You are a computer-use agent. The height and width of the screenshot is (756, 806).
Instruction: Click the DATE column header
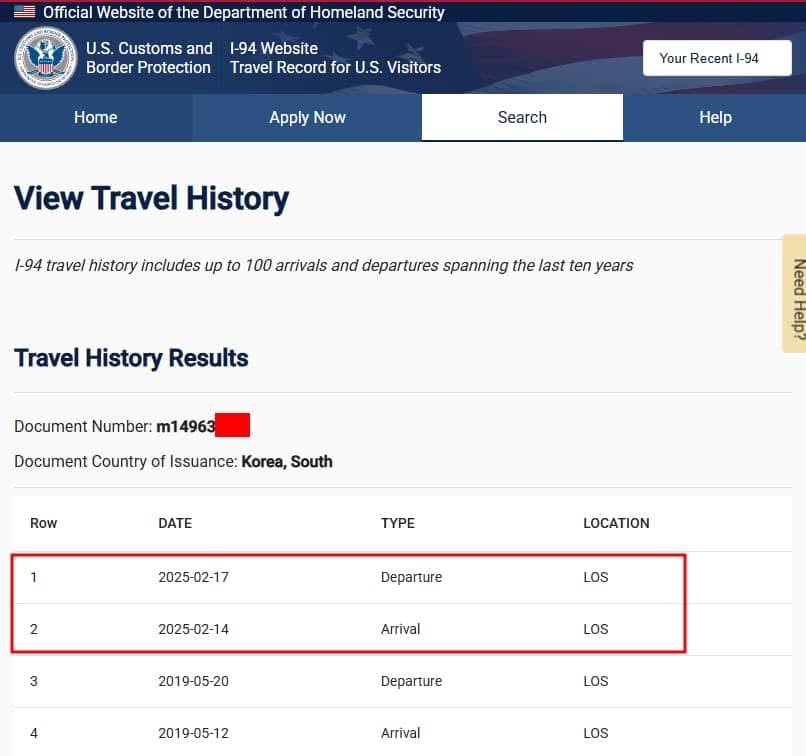click(175, 523)
